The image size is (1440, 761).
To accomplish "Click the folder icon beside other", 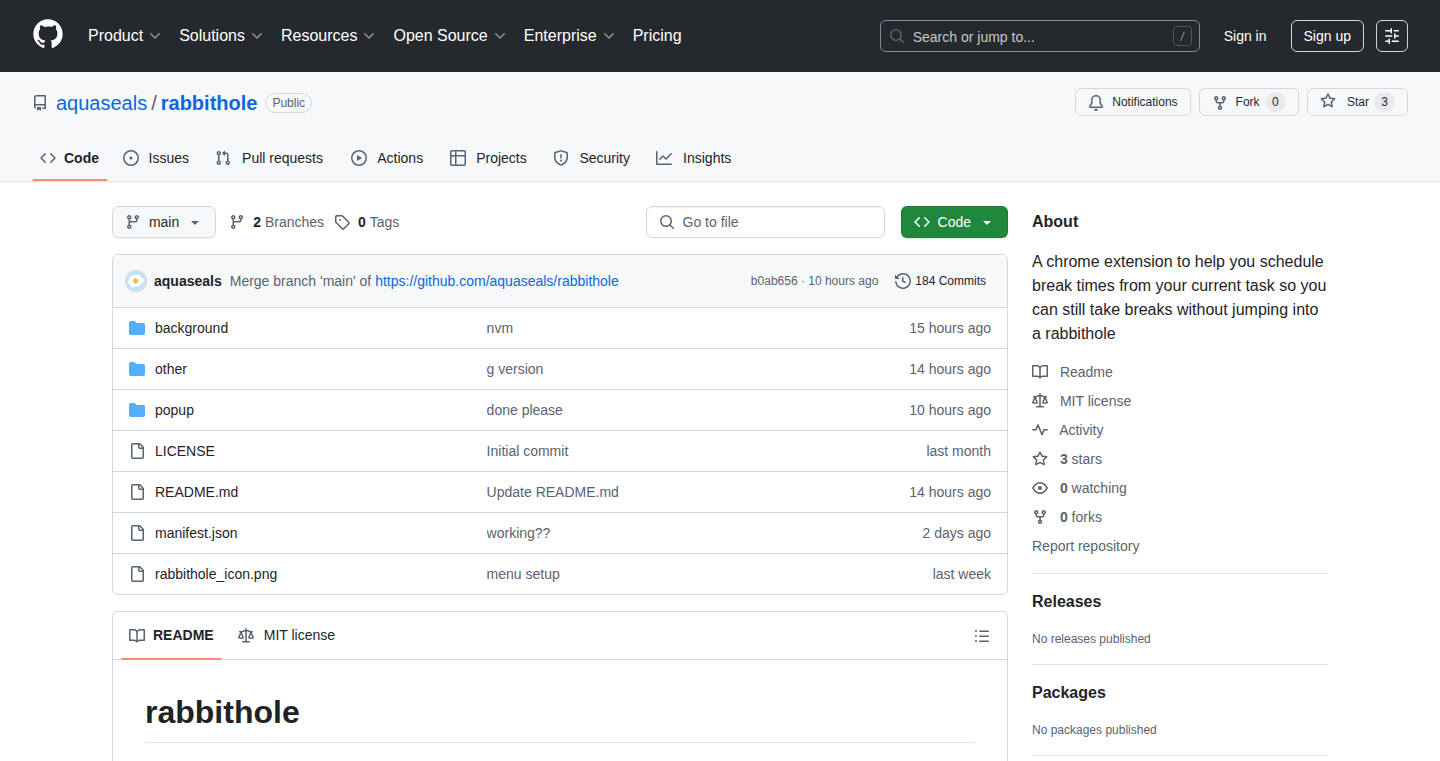I will point(137,369).
